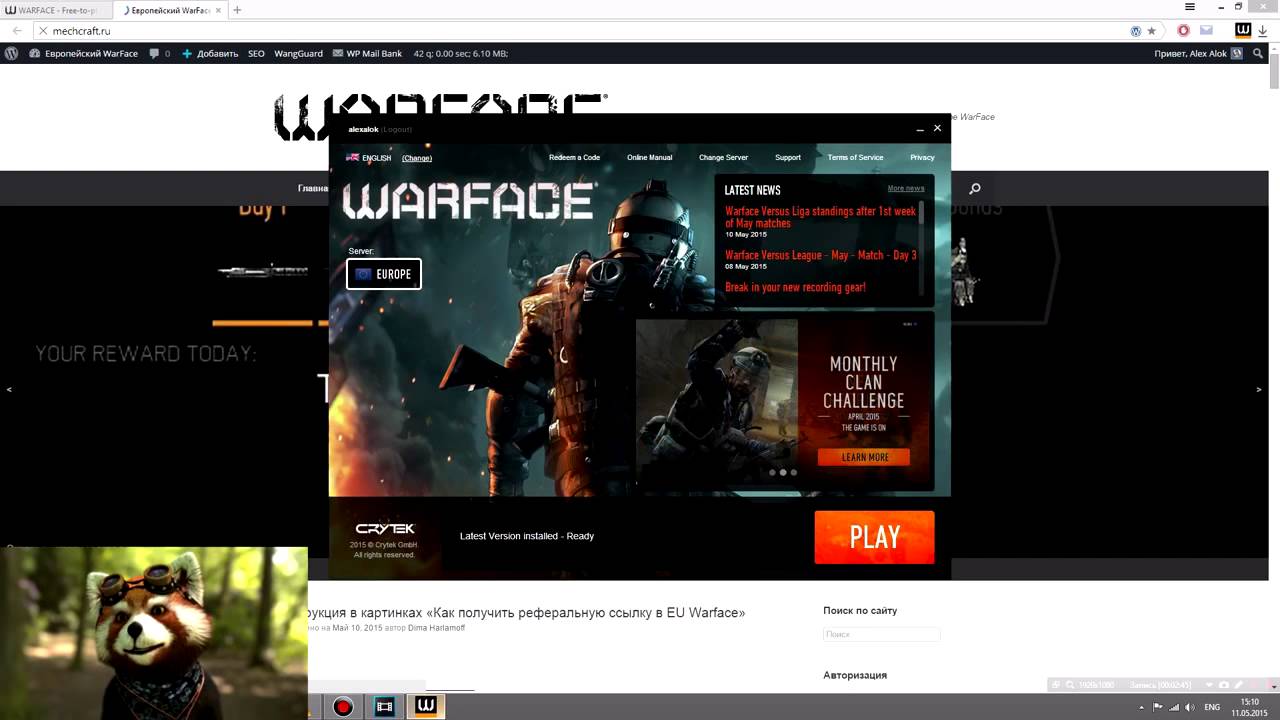Image resolution: width=1280 pixels, height=720 pixels.
Task: Open WordPress logo menu in admin bar
Action: pyautogui.click(x=12, y=53)
